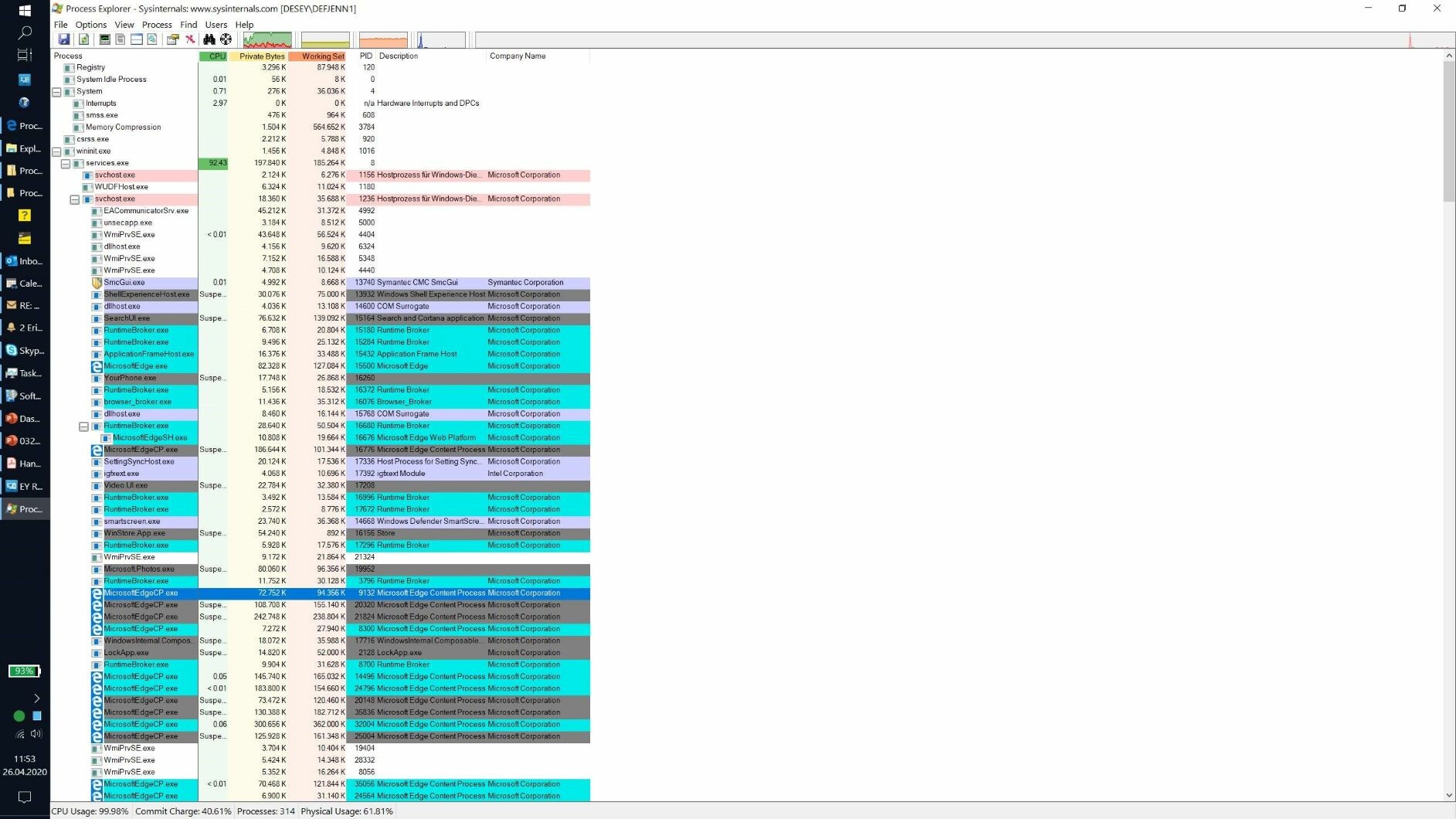Viewport: 1456px width, 819px height.
Task: Toggle Show Lower Pane toolbar icon
Action: (x=136, y=39)
